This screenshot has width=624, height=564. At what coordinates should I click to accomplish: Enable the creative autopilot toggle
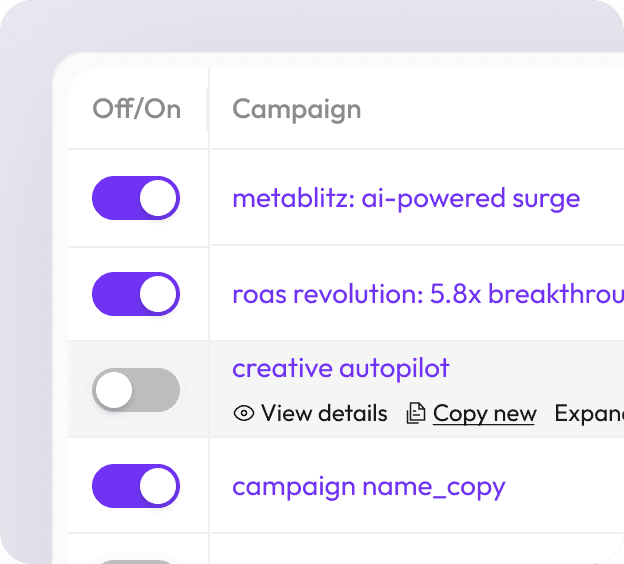tap(136, 390)
